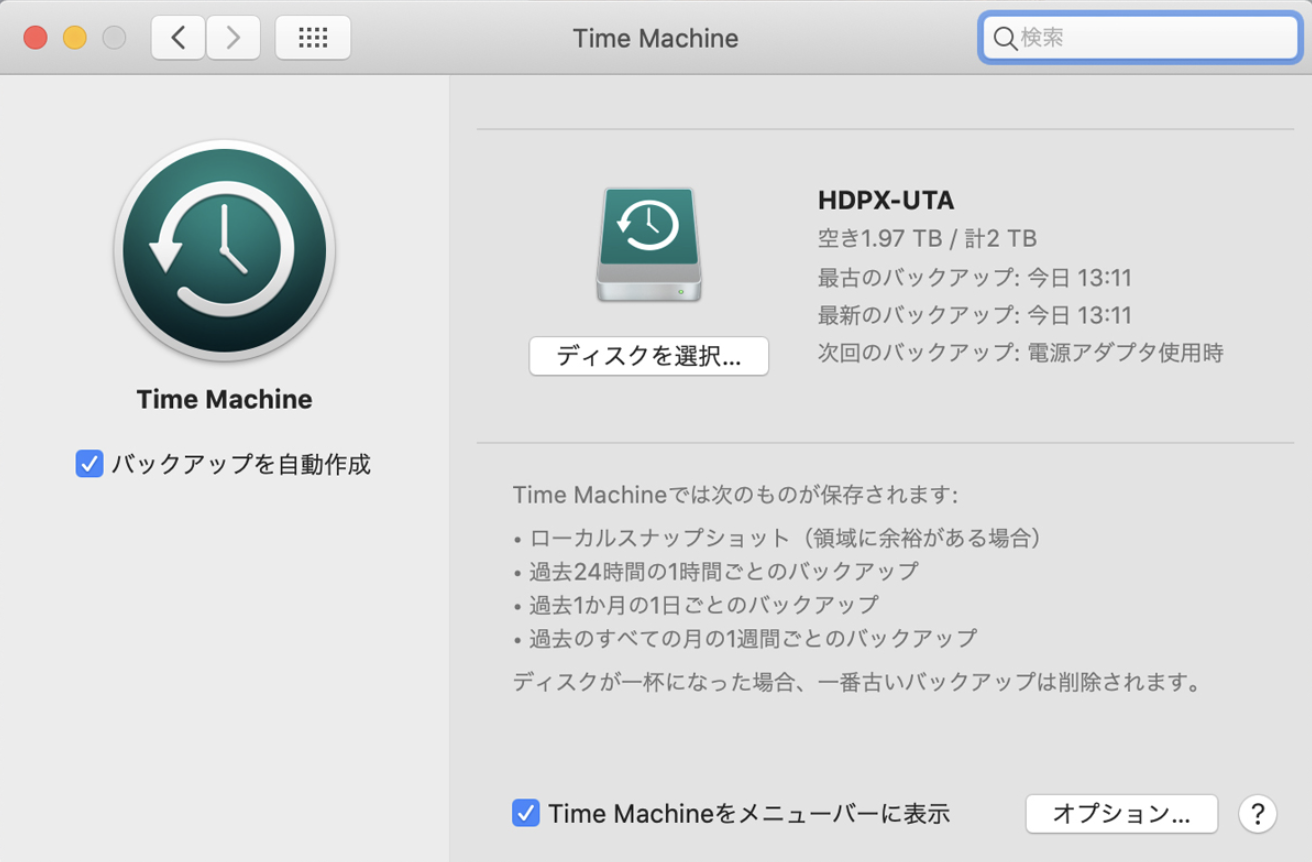Click the 空き1.97 TB capacity text
Image resolution: width=1312 pixels, height=862 pixels.
[x=925, y=238]
